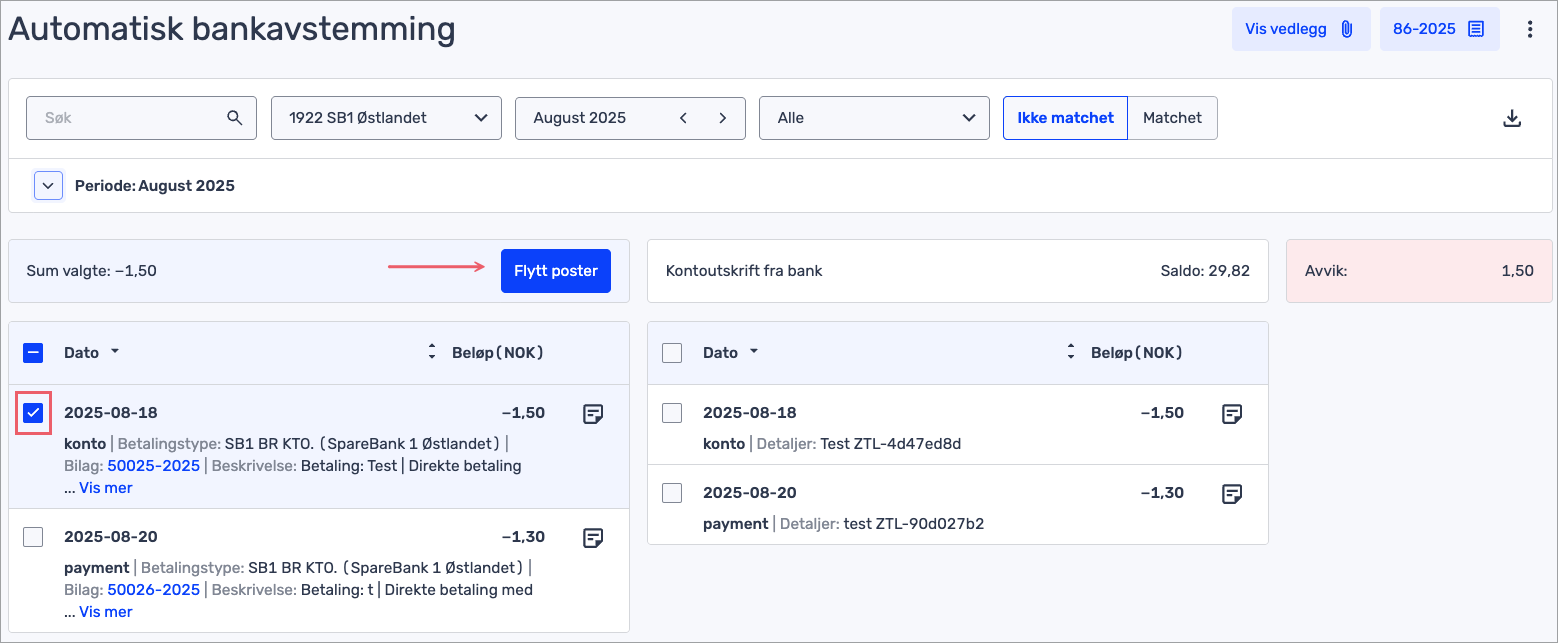
Task: Open note icon for ledger entry 2025-08-18
Action: pyautogui.click(x=593, y=414)
